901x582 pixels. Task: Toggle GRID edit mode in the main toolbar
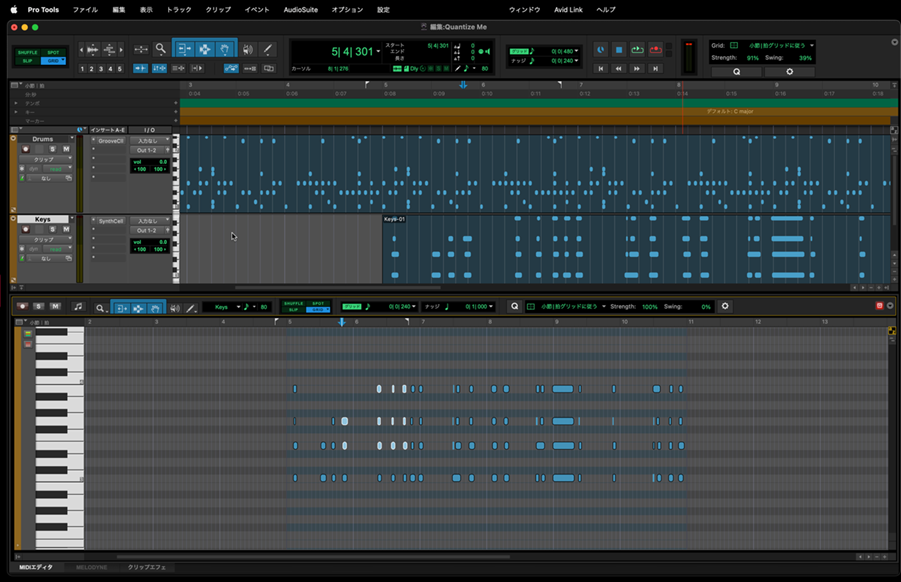[x=53, y=60]
